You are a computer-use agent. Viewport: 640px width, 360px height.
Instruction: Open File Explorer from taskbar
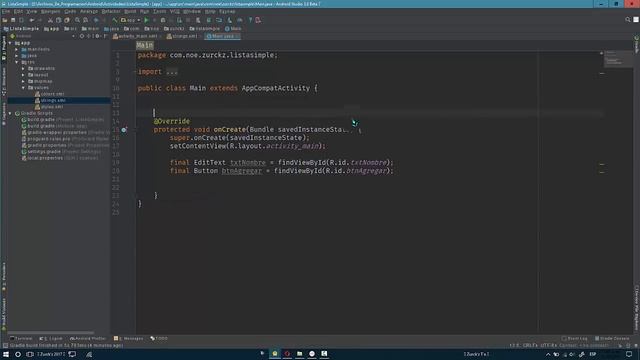(x=300, y=354)
